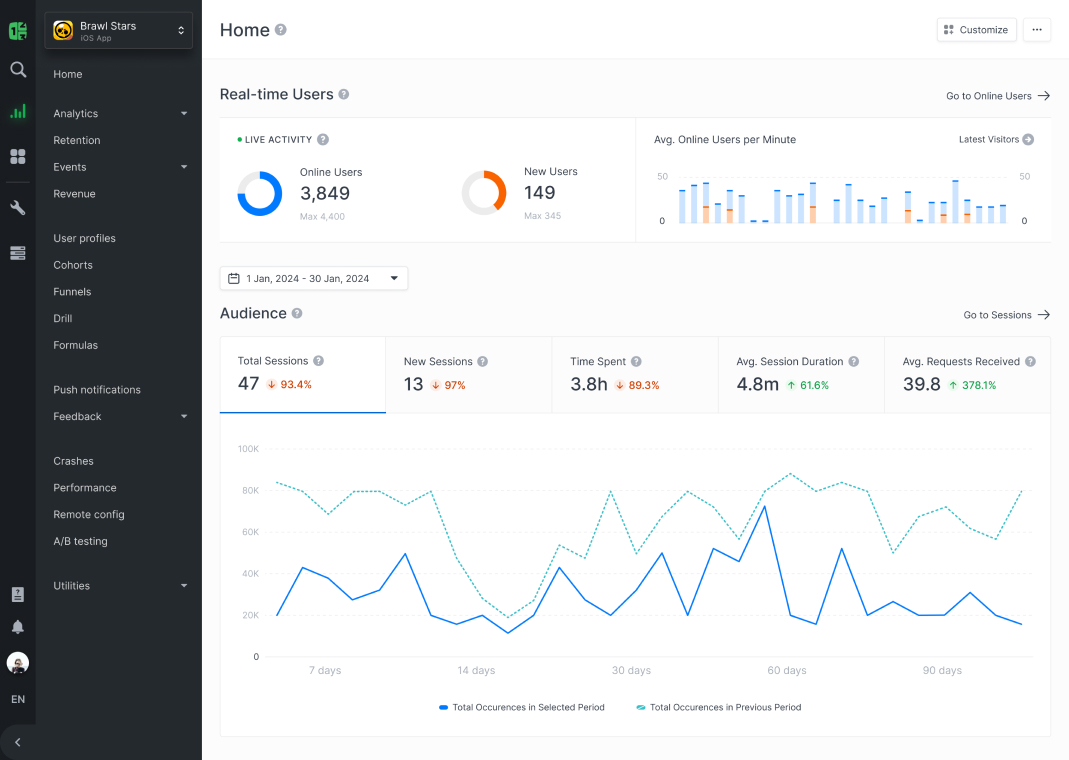Click the calendar icon in the date picker

point(235,278)
